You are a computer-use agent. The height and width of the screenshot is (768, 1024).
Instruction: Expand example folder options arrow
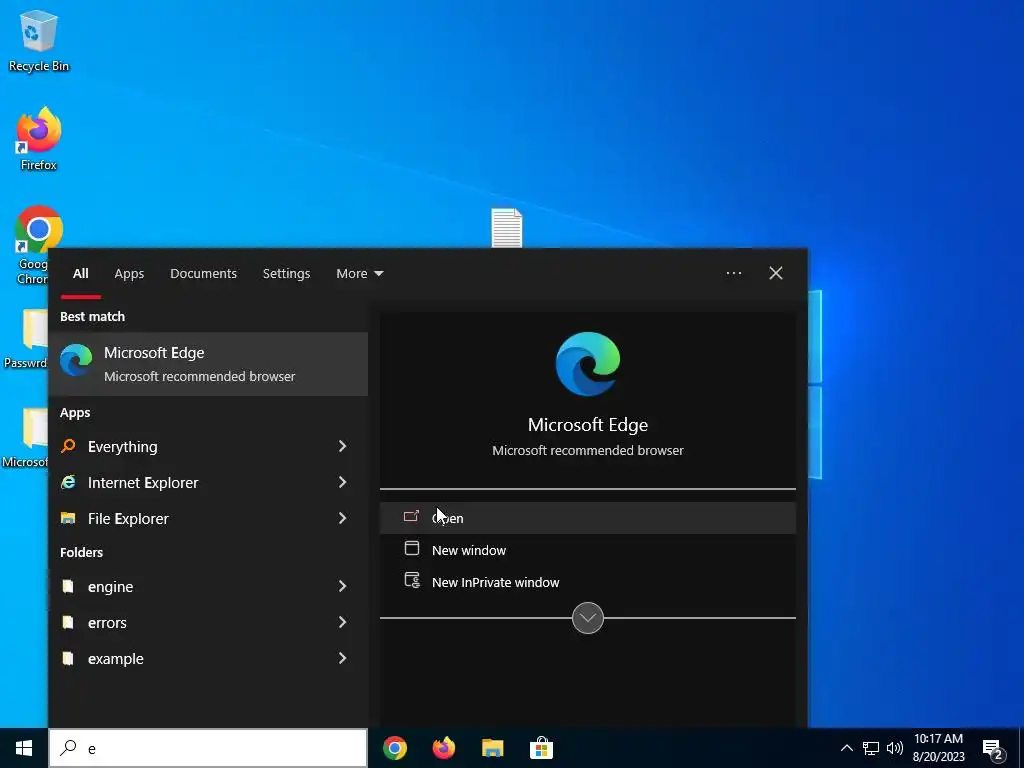pyautogui.click(x=342, y=658)
